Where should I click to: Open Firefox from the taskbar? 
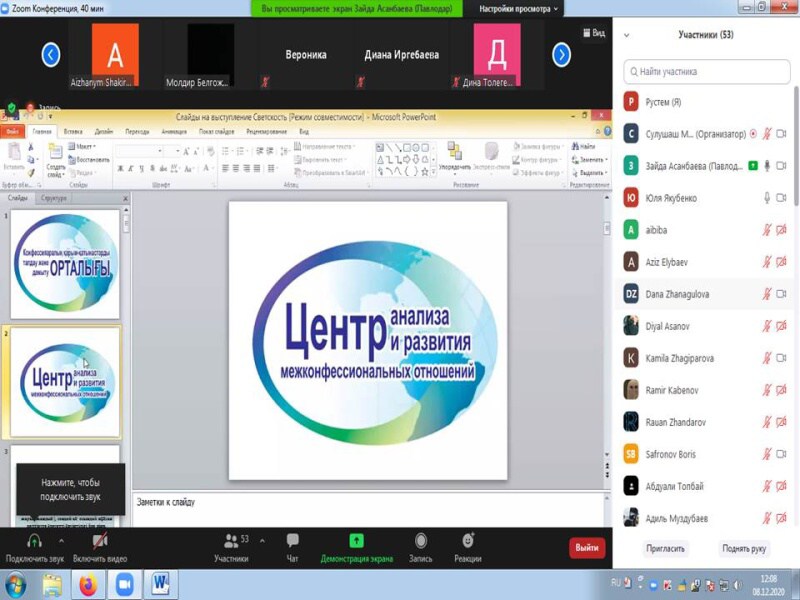tap(88, 585)
